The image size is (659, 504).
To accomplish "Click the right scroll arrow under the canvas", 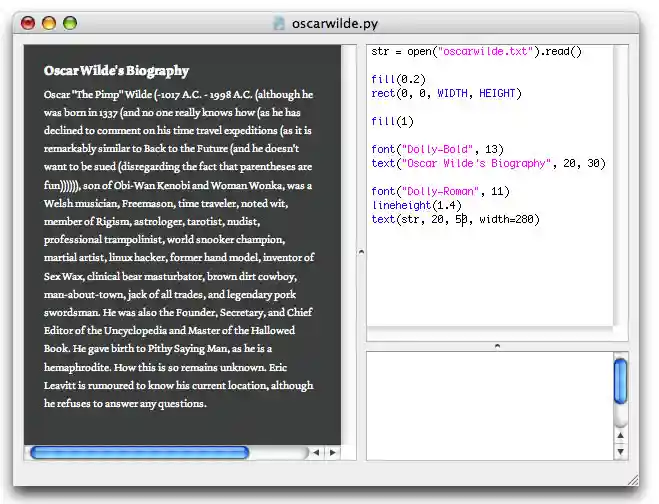I will tap(333, 453).
